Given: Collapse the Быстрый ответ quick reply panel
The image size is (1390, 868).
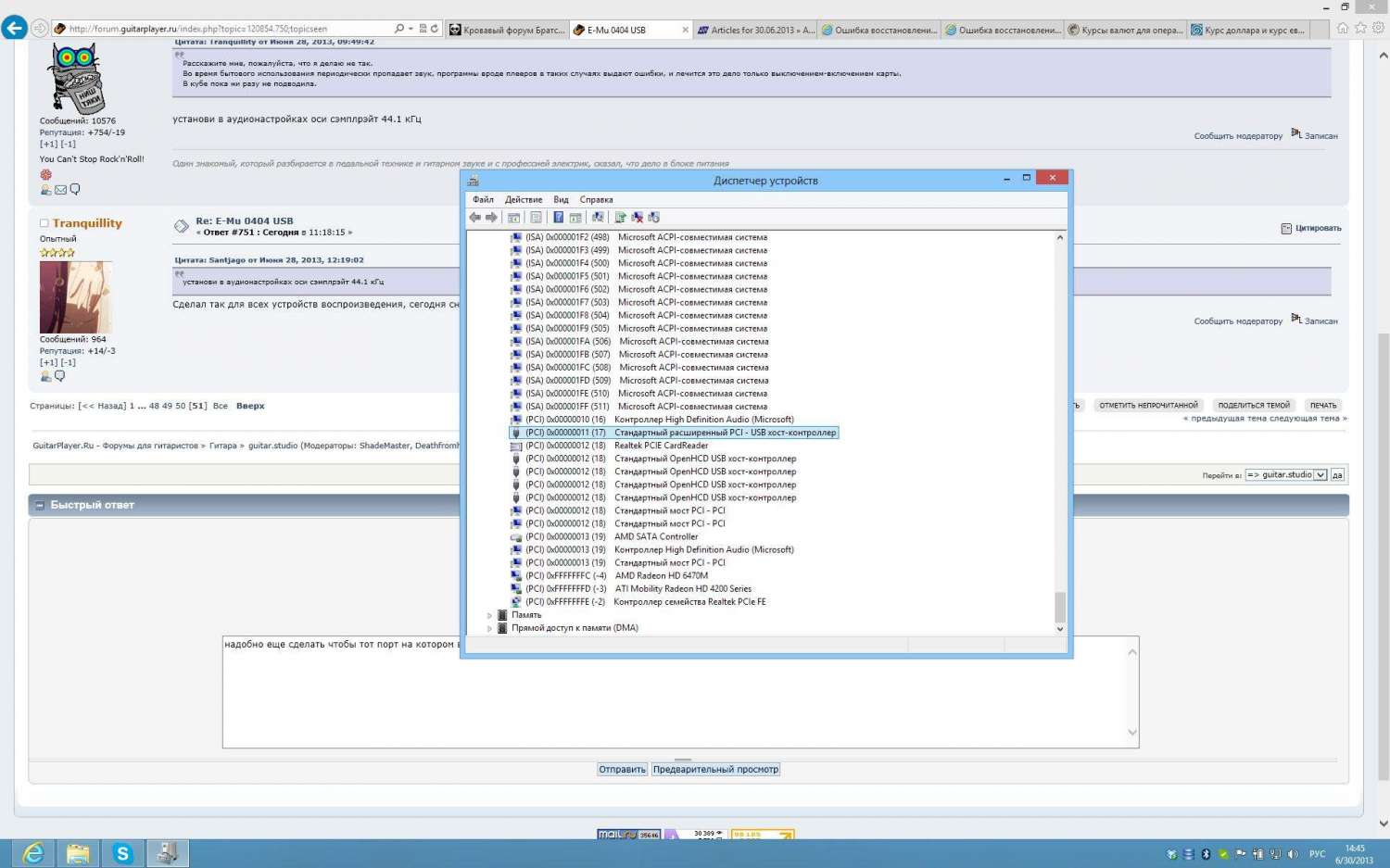Looking at the screenshot, I should pos(40,505).
